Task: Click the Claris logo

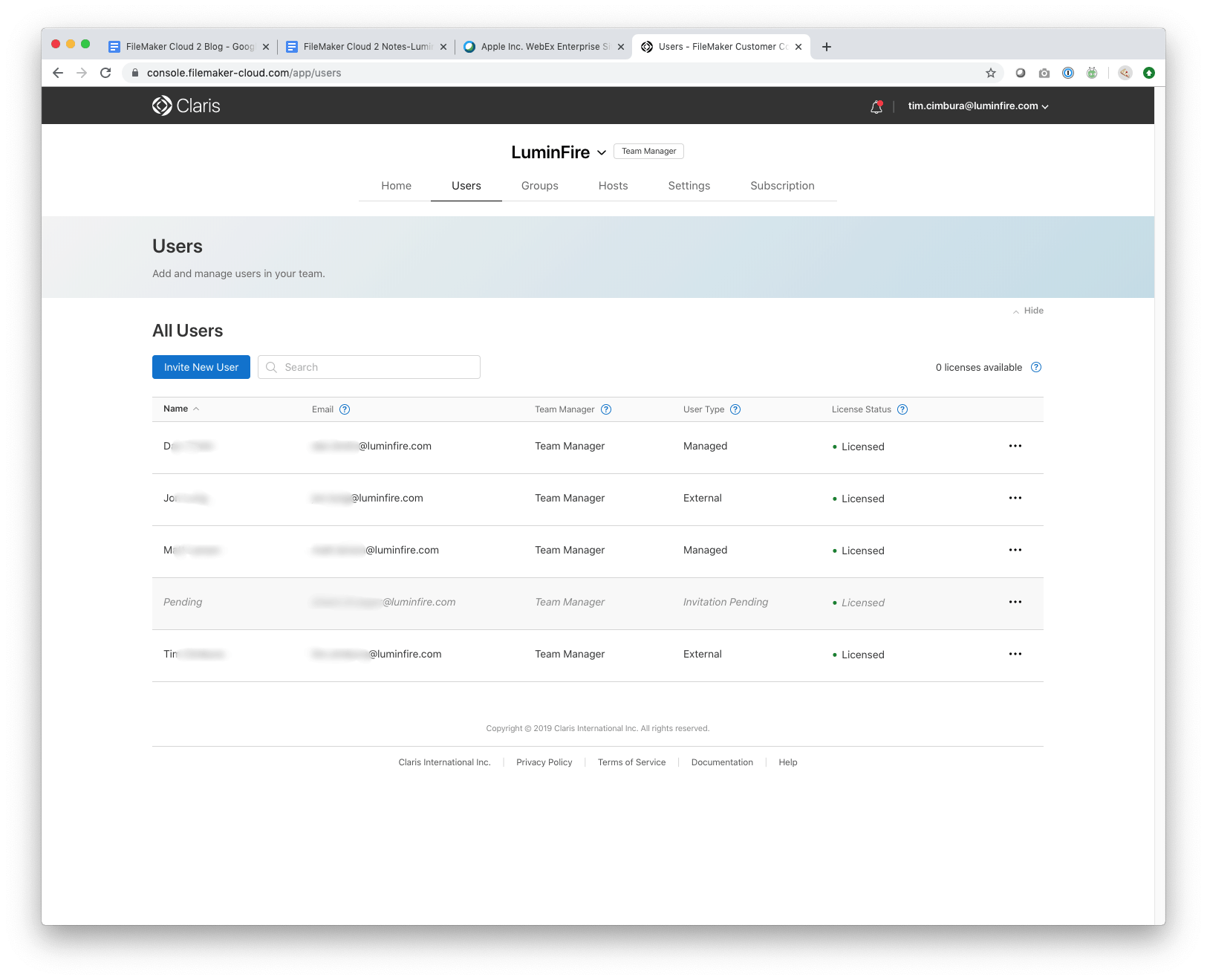Action: coord(185,106)
